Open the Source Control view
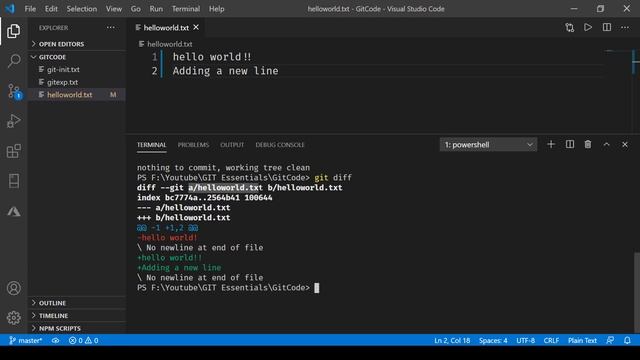The height and width of the screenshot is (360, 640). point(13,91)
